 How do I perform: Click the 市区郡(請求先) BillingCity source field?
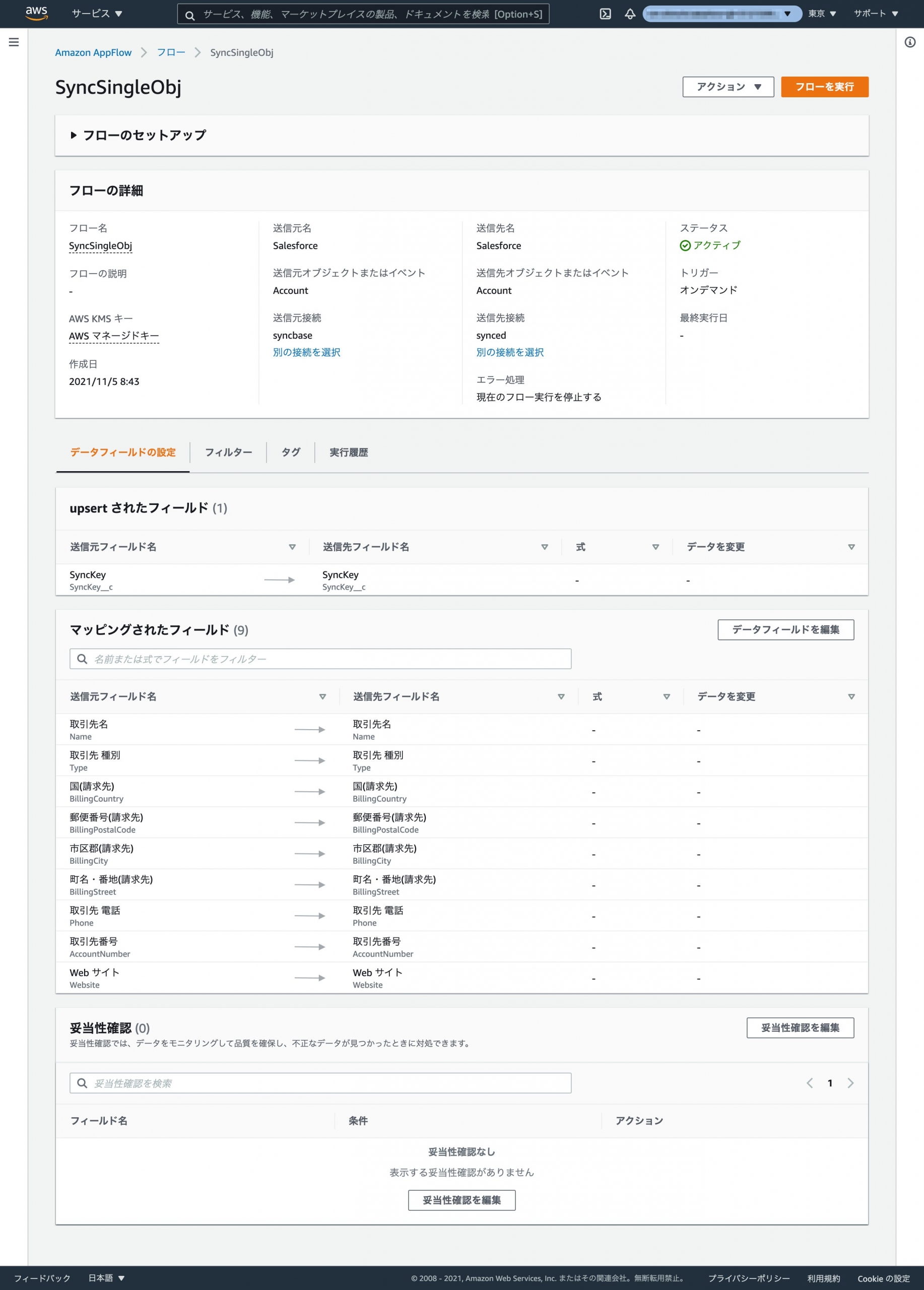102,854
